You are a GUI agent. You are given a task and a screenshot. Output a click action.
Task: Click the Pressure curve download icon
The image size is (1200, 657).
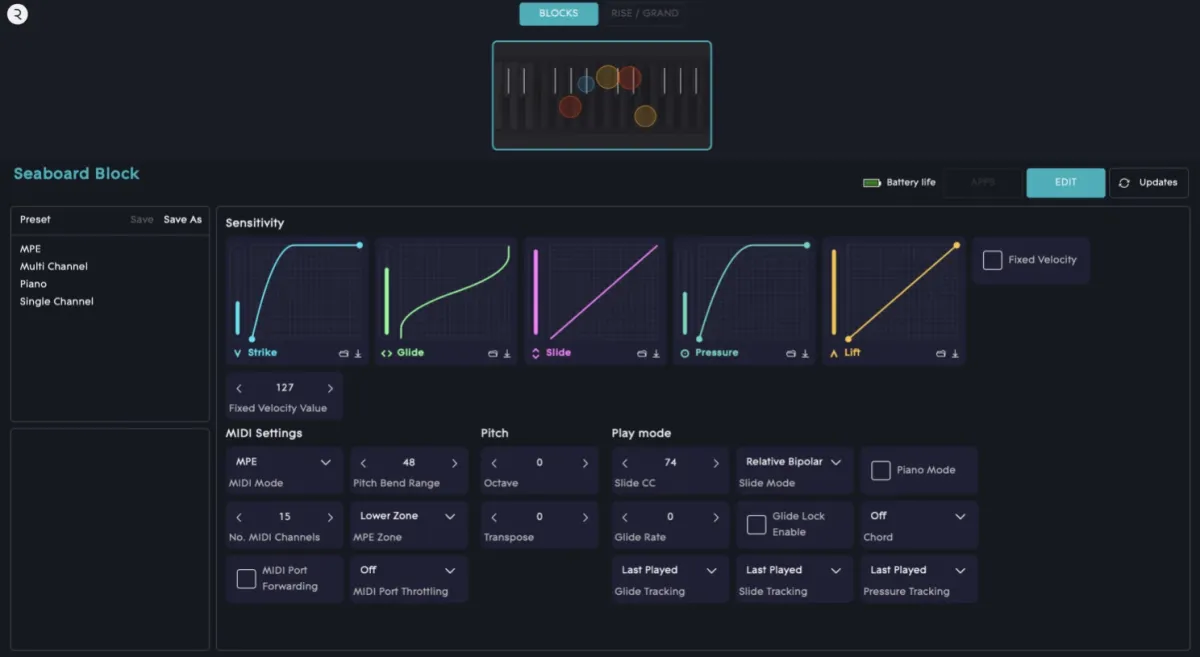coord(805,353)
